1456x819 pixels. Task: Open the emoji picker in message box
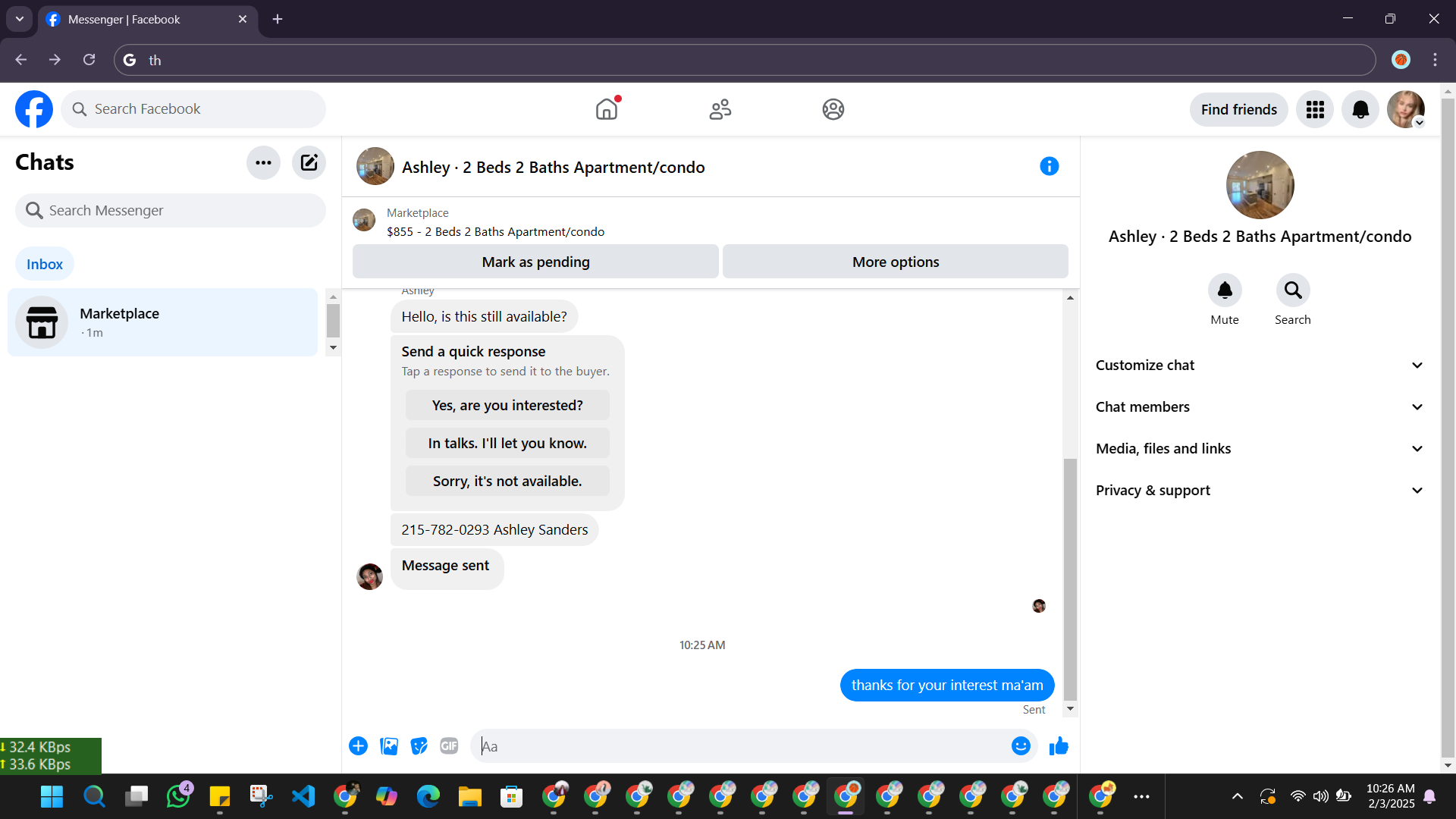[1021, 746]
